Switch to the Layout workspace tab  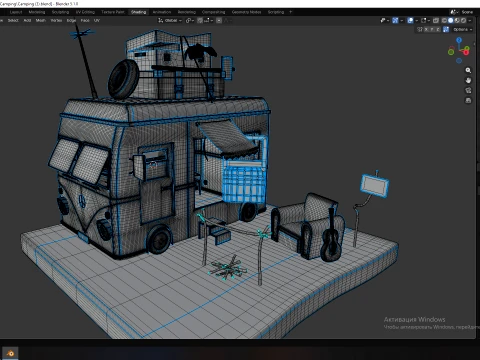click(x=16, y=12)
